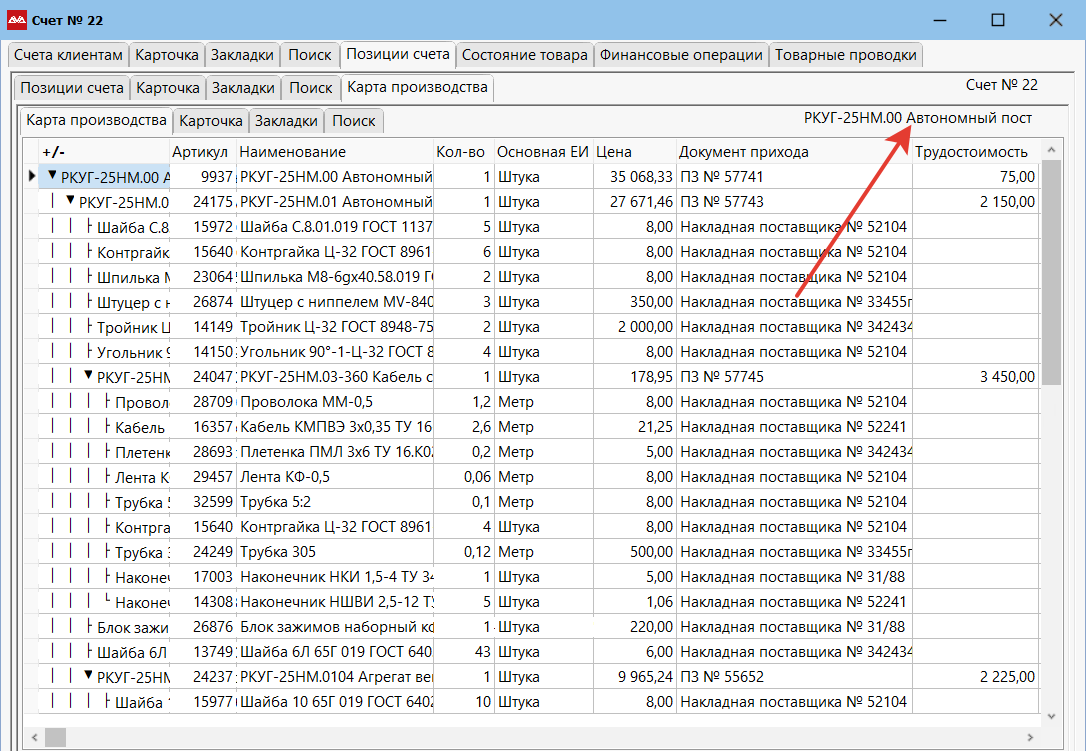This screenshot has width=1086, height=751.
Task: Click the current row indicator arrow
Action: [32, 177]
